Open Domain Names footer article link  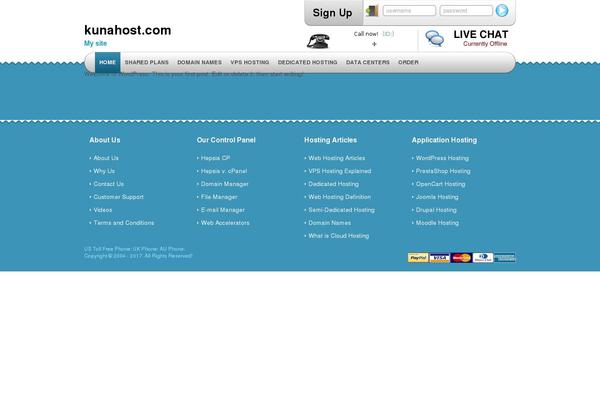click(x=330, y=223)
